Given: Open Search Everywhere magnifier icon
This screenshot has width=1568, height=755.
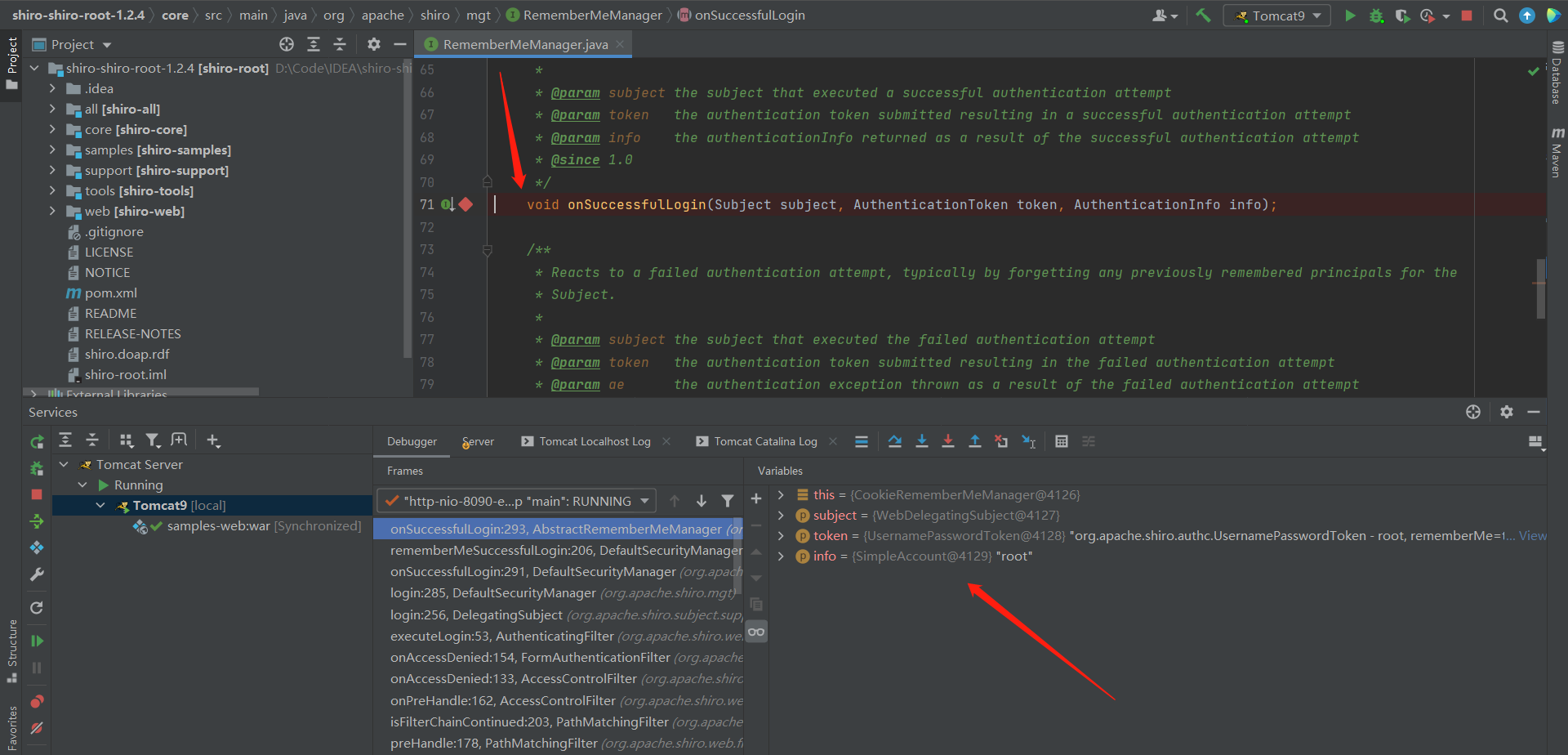Looking at the screenshot, I should (1500, 16).
